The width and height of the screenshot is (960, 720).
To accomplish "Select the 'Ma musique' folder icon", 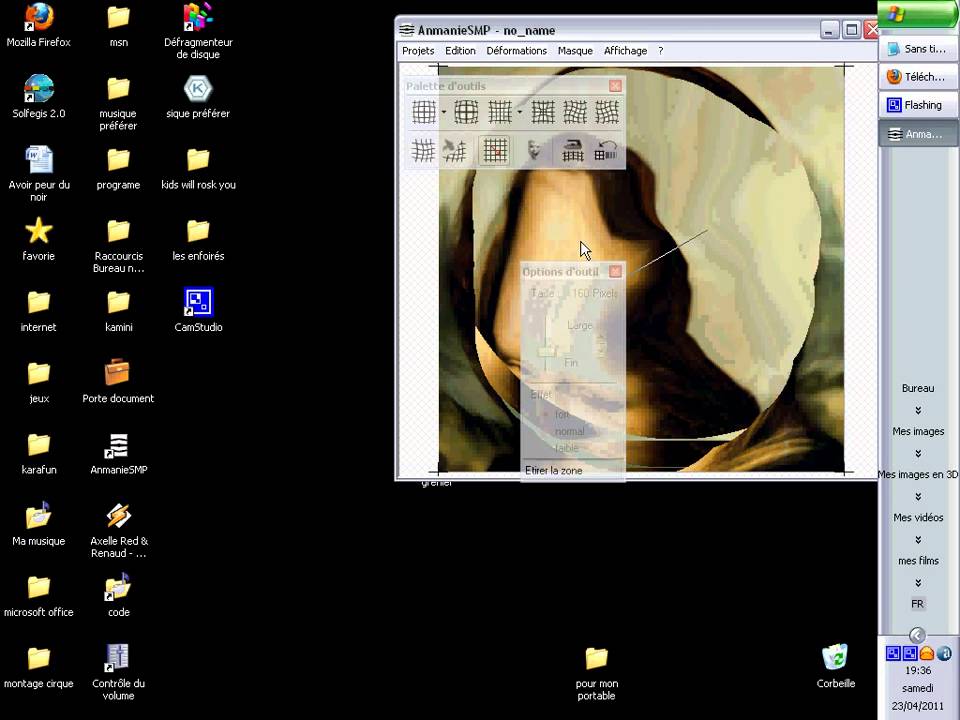I will (39, 523).
